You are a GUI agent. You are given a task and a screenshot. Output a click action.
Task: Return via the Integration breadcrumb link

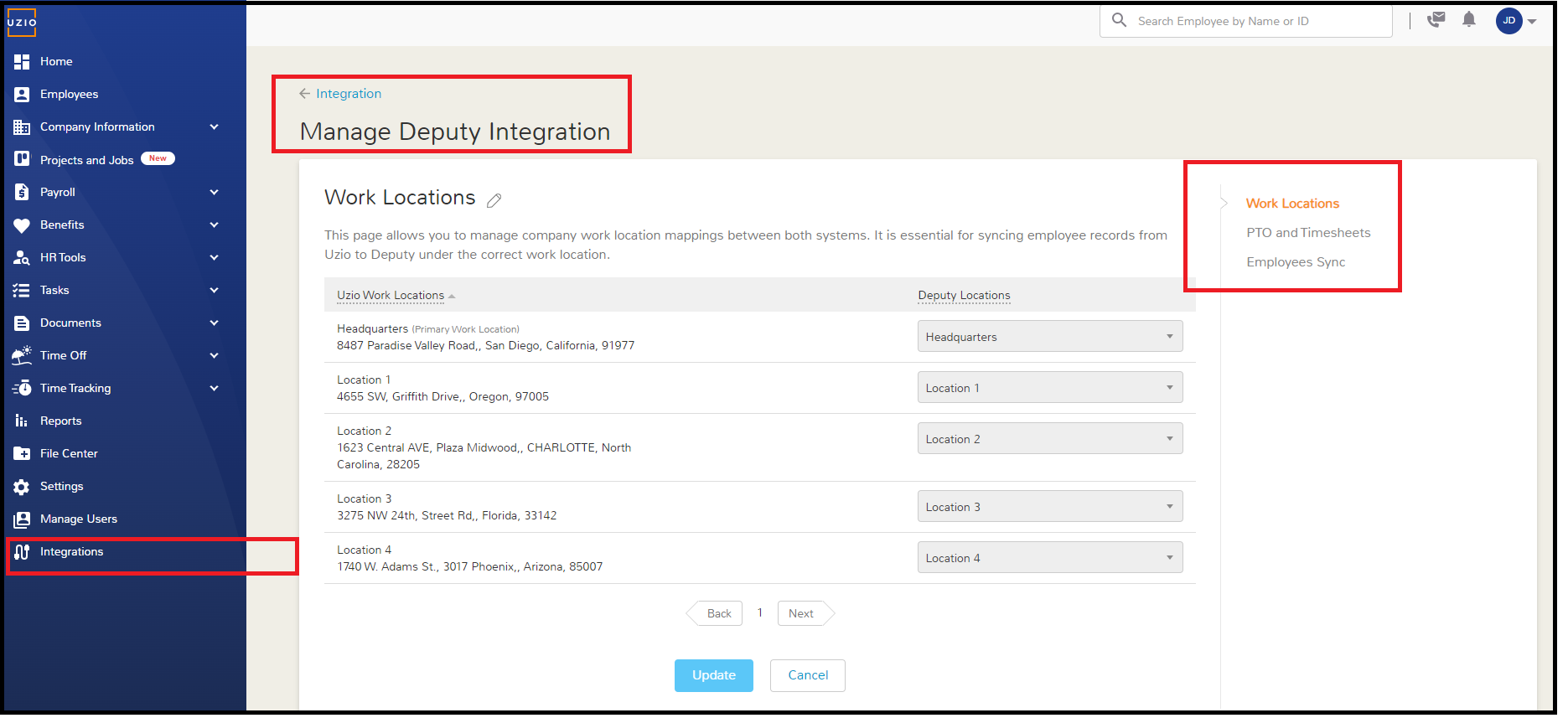pyautogui.click(x=349, y=94)
